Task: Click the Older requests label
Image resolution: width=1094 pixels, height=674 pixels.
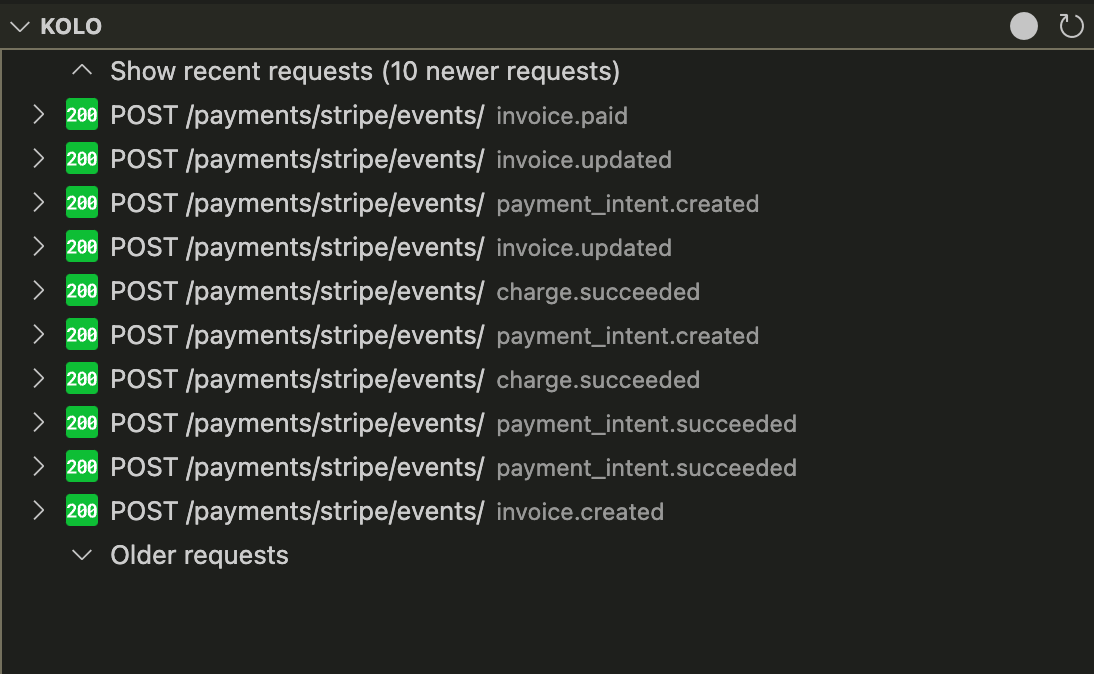Action: [x=199, y=555]
